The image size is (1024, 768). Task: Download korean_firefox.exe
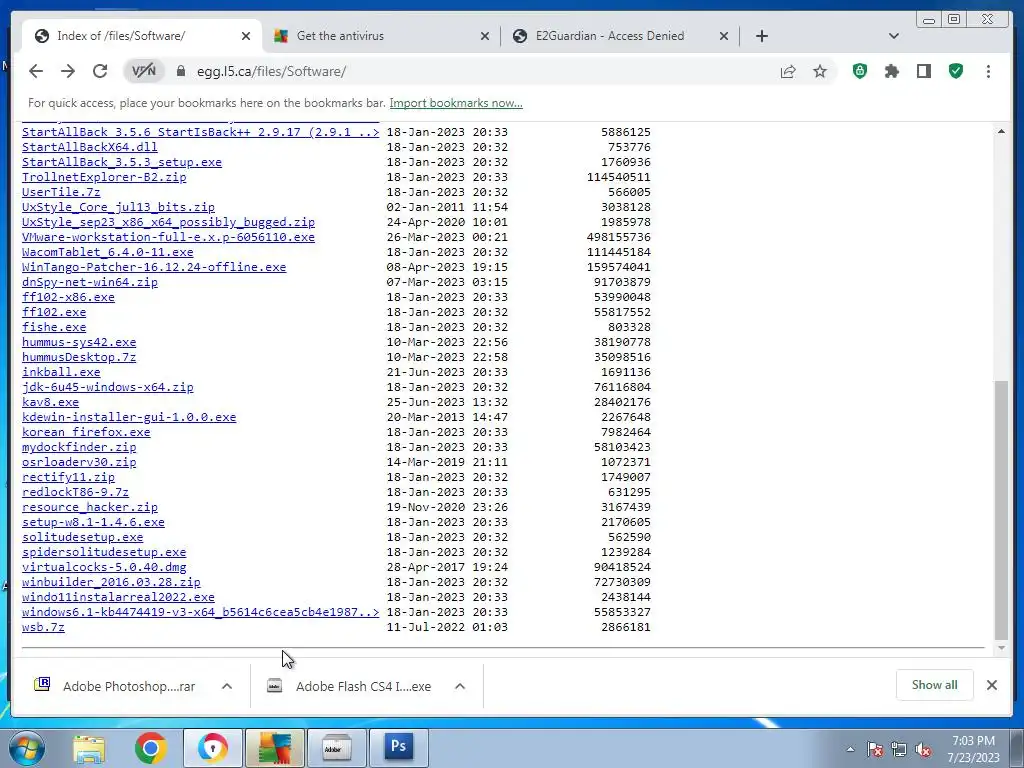86,432
